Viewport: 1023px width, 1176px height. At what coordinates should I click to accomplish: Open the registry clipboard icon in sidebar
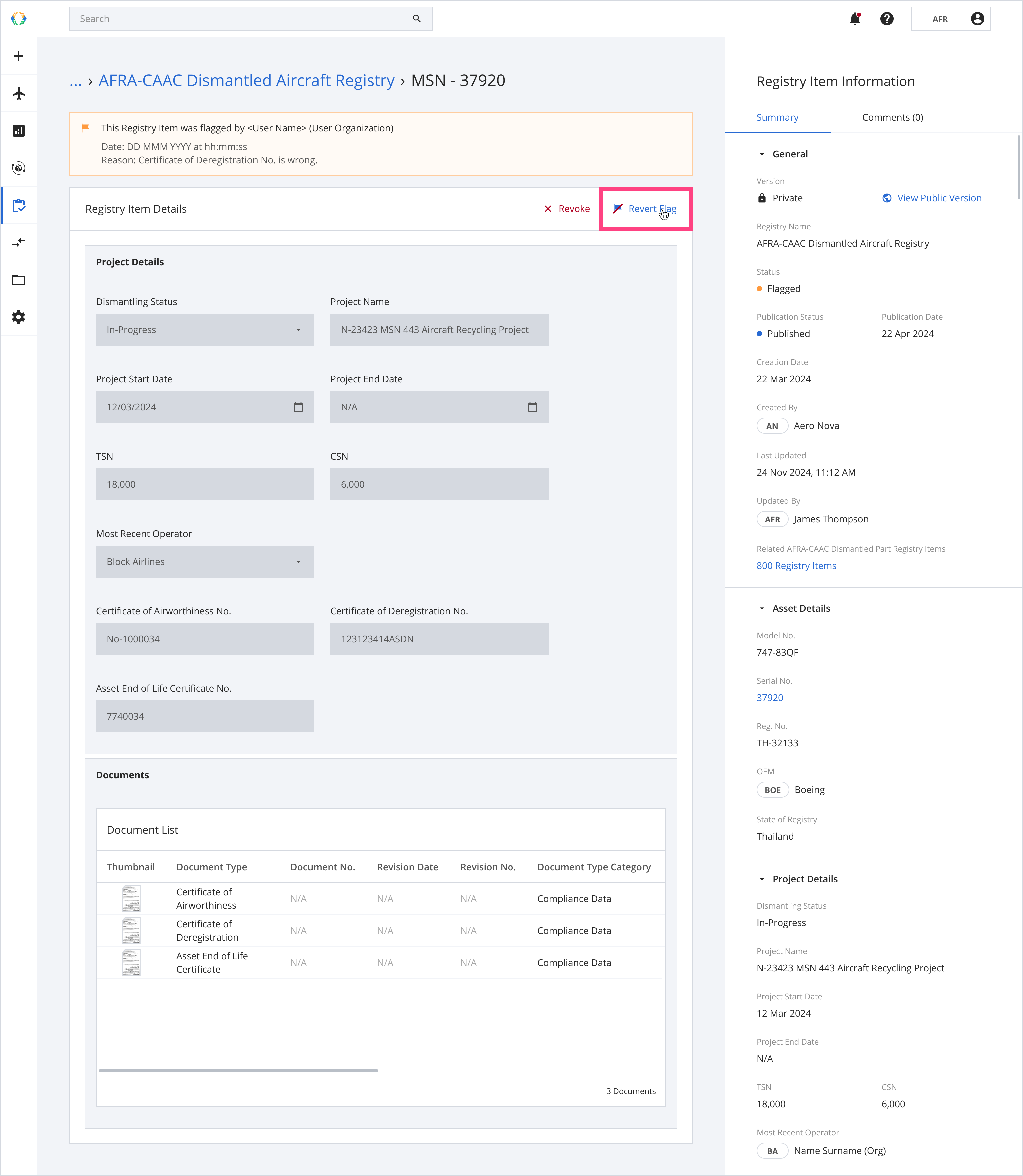point(19,205)
